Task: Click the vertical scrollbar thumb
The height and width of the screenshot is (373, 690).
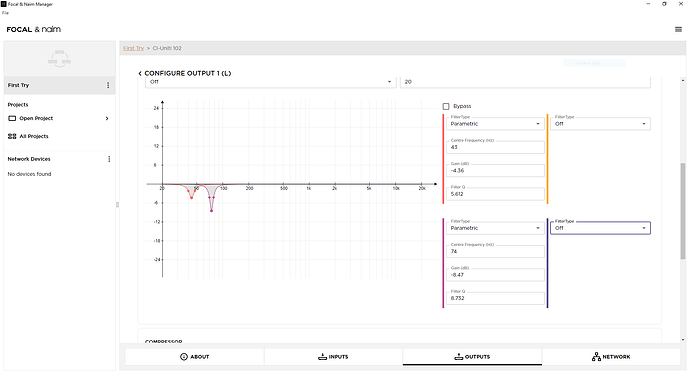Action: coord(683,211)
